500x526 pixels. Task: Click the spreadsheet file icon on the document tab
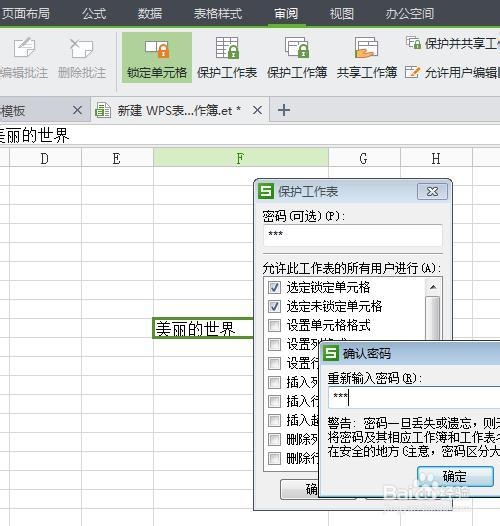103,110
